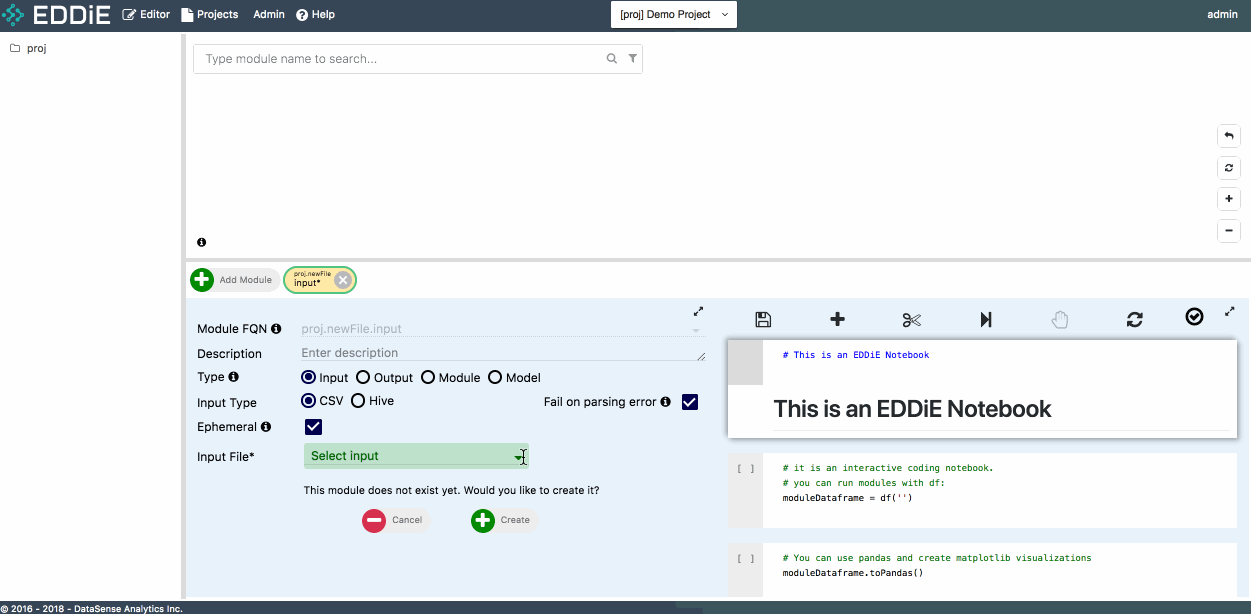Click the green Create button
Screen dimensions: 1251x614
[502, 520]
